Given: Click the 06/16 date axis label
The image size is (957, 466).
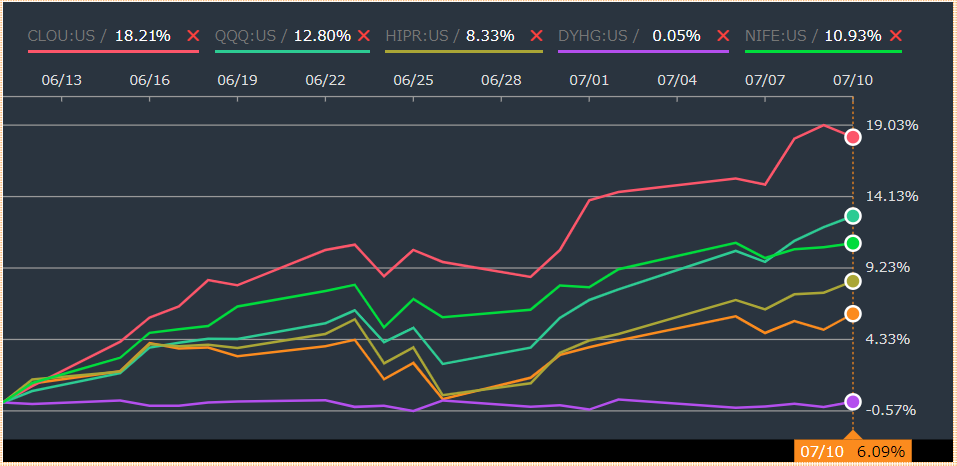Looking at the screenshot, I should (150, 81).
